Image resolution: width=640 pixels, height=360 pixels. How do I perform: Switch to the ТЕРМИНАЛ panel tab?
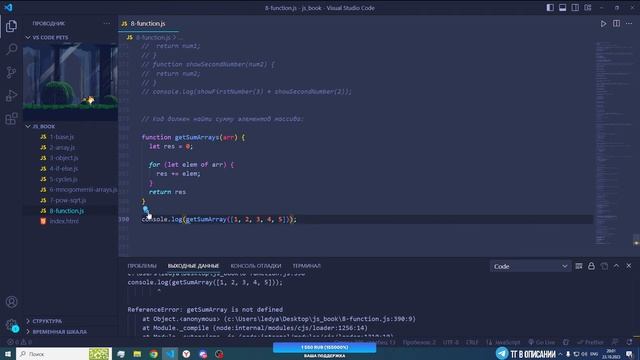[307, 266]
